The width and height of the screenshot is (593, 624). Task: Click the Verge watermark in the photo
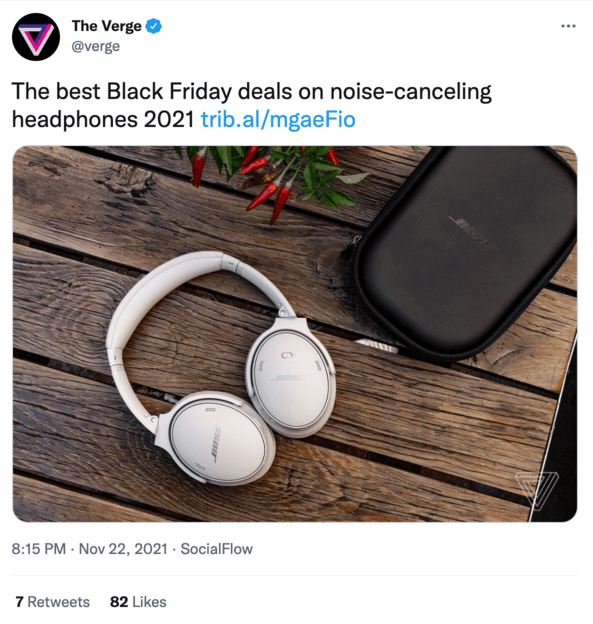click(536, 489)
